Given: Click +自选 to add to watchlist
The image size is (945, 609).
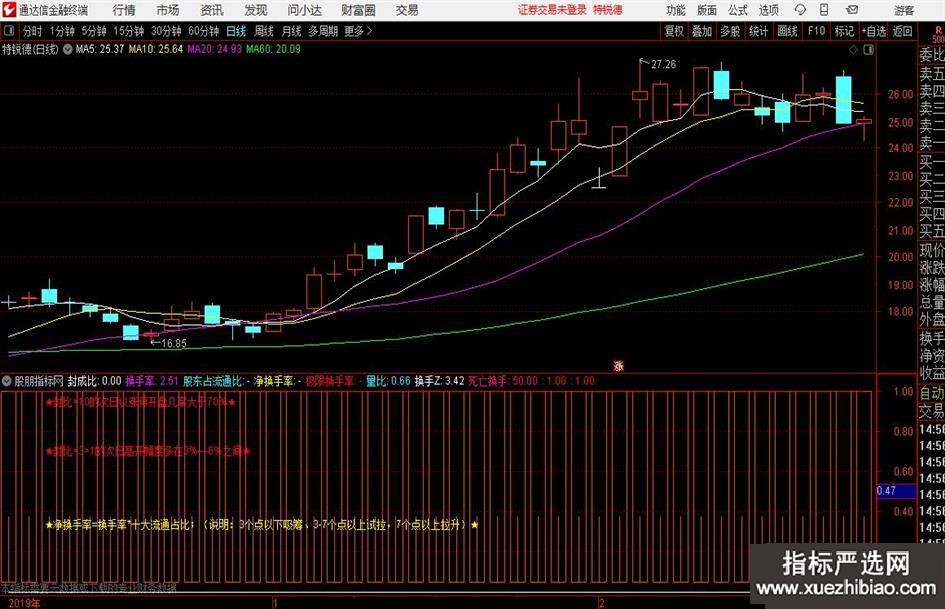Looking at the screenshot, I should (874, 31).
